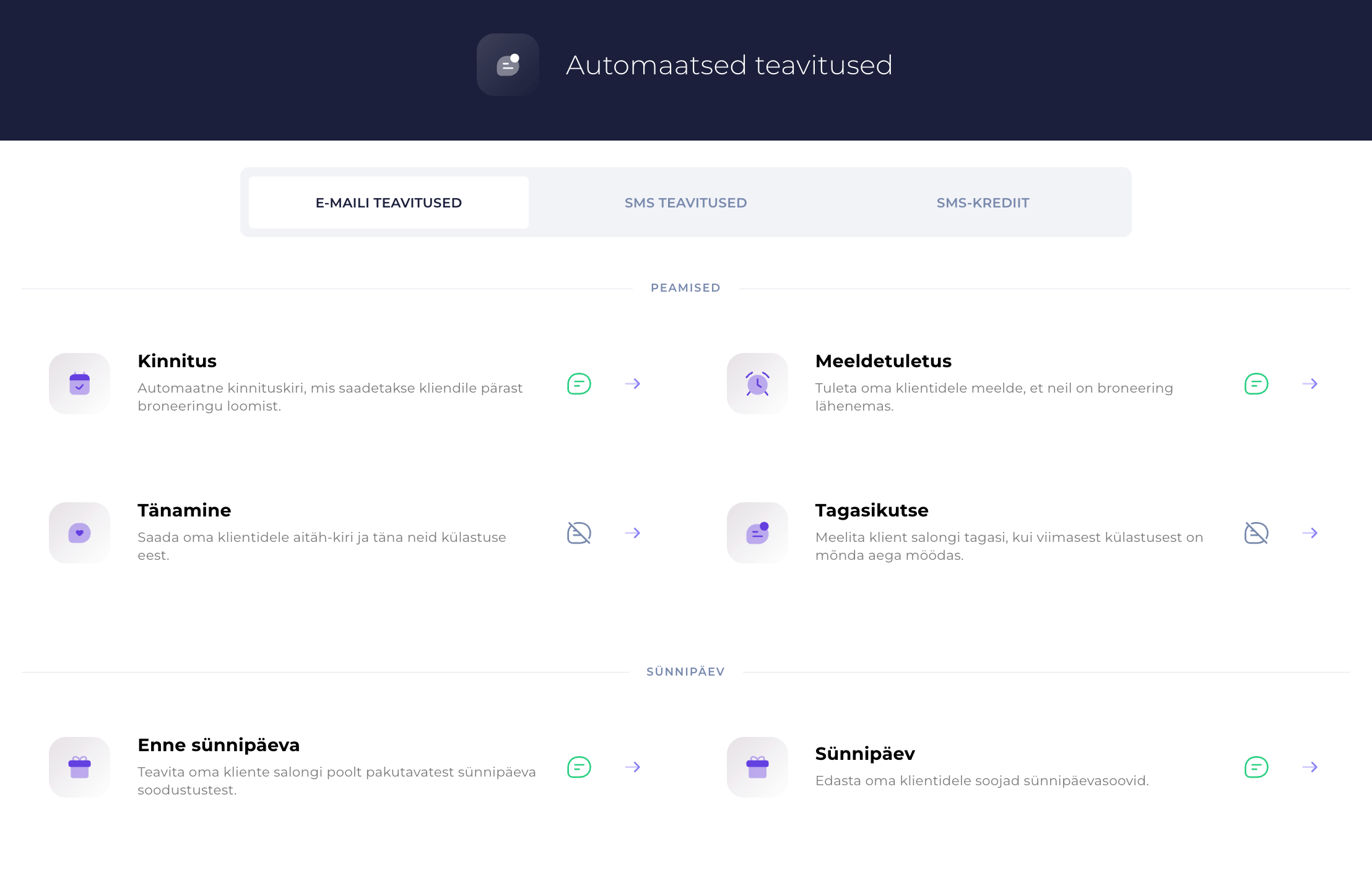Image resolution: width=1372 pixels, height=893 pixels.
Task: Click the Tänamine heart bubble icon
Action: coord(79,533)
